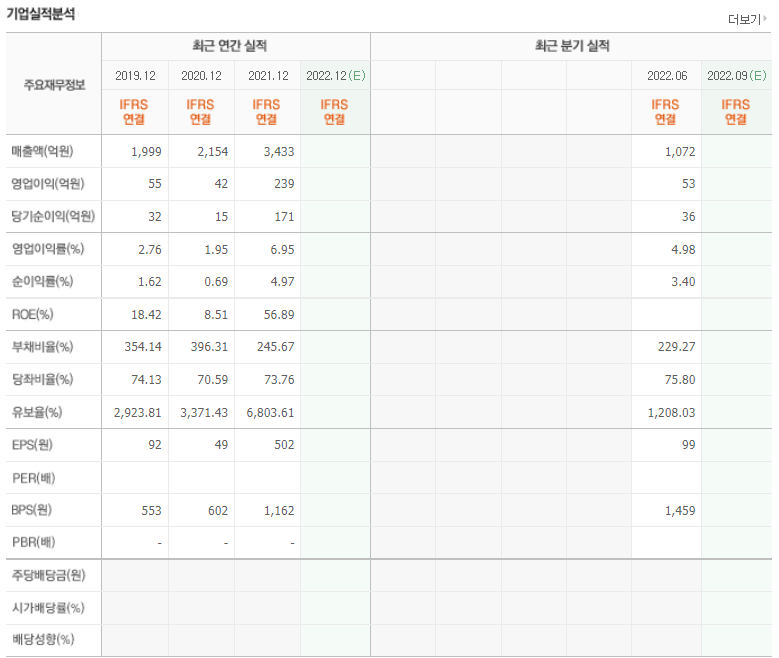Click the 매출액(억원) row label

(42, 151)
